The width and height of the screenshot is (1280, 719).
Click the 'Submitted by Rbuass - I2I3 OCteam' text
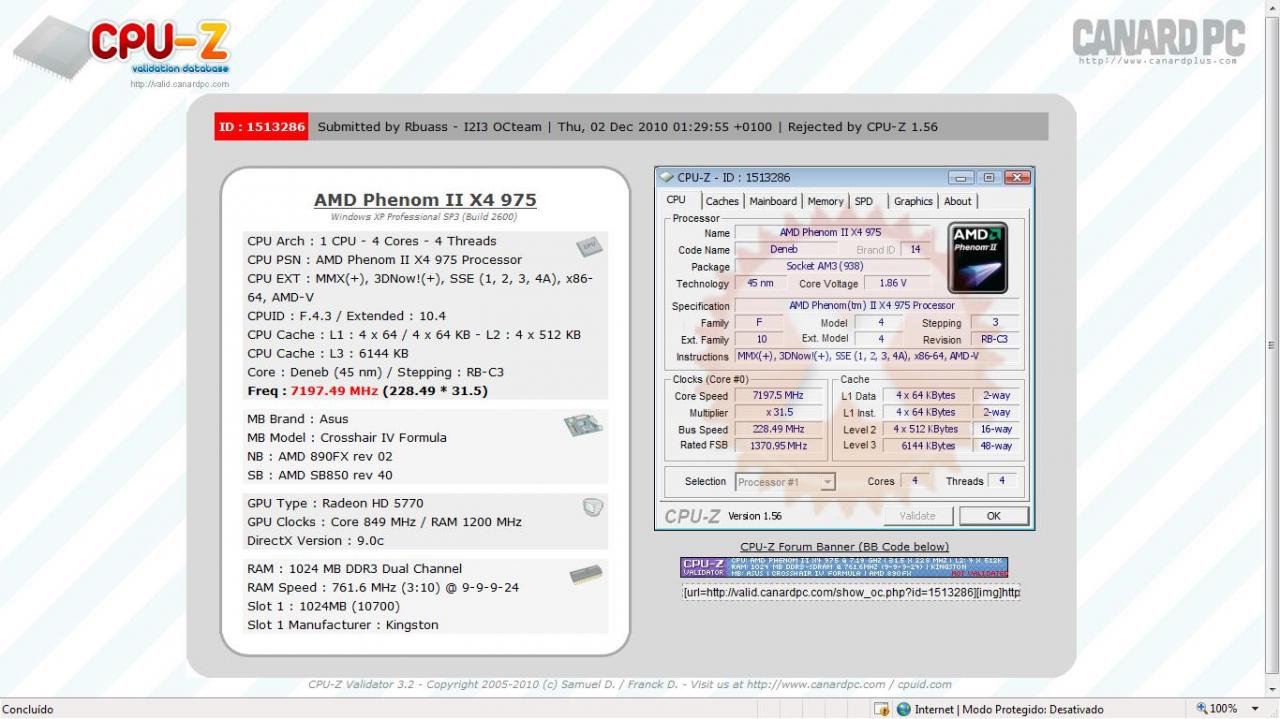pos(429,127)
